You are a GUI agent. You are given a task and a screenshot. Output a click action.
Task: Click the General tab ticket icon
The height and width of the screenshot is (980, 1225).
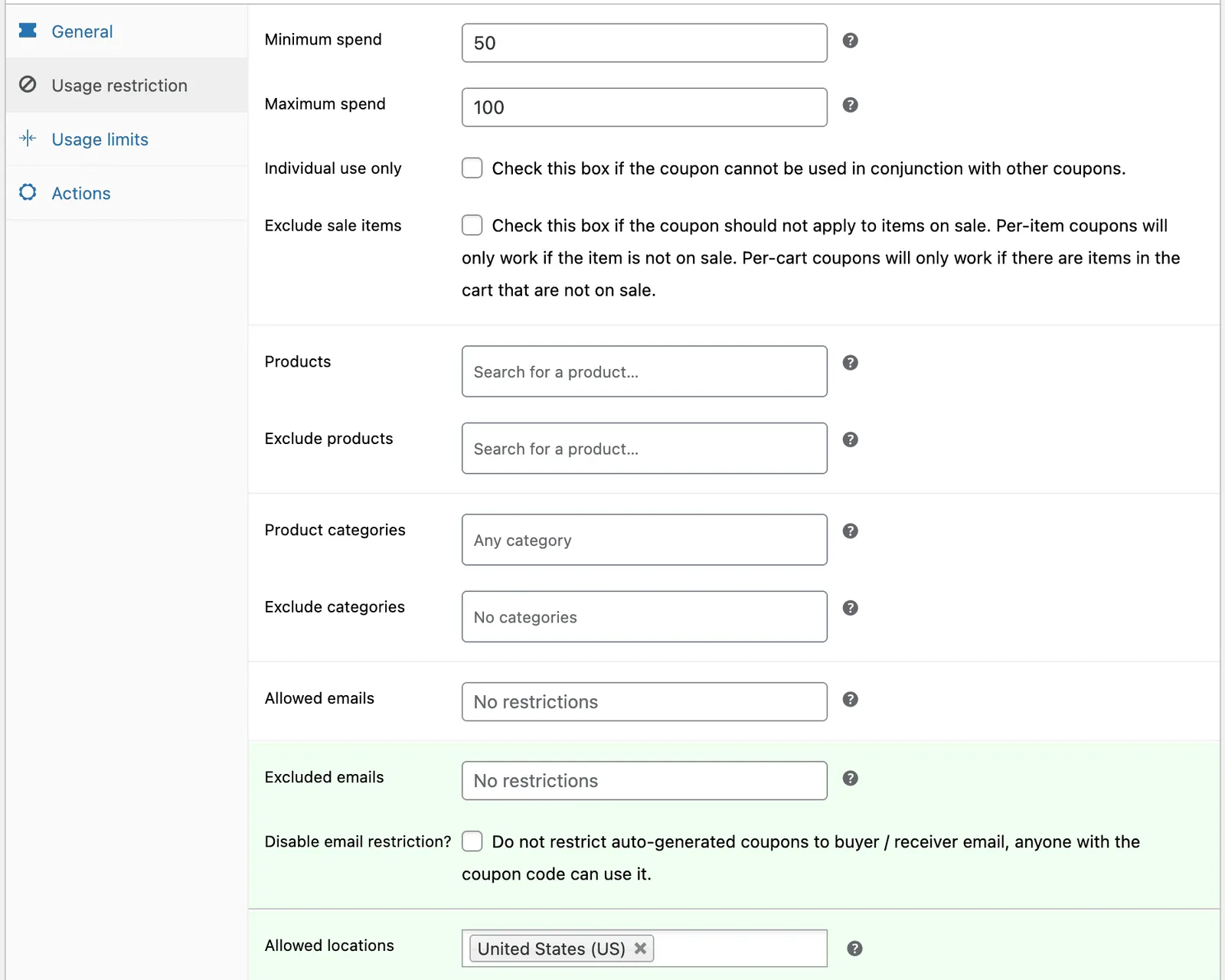(x=28, y=31)
